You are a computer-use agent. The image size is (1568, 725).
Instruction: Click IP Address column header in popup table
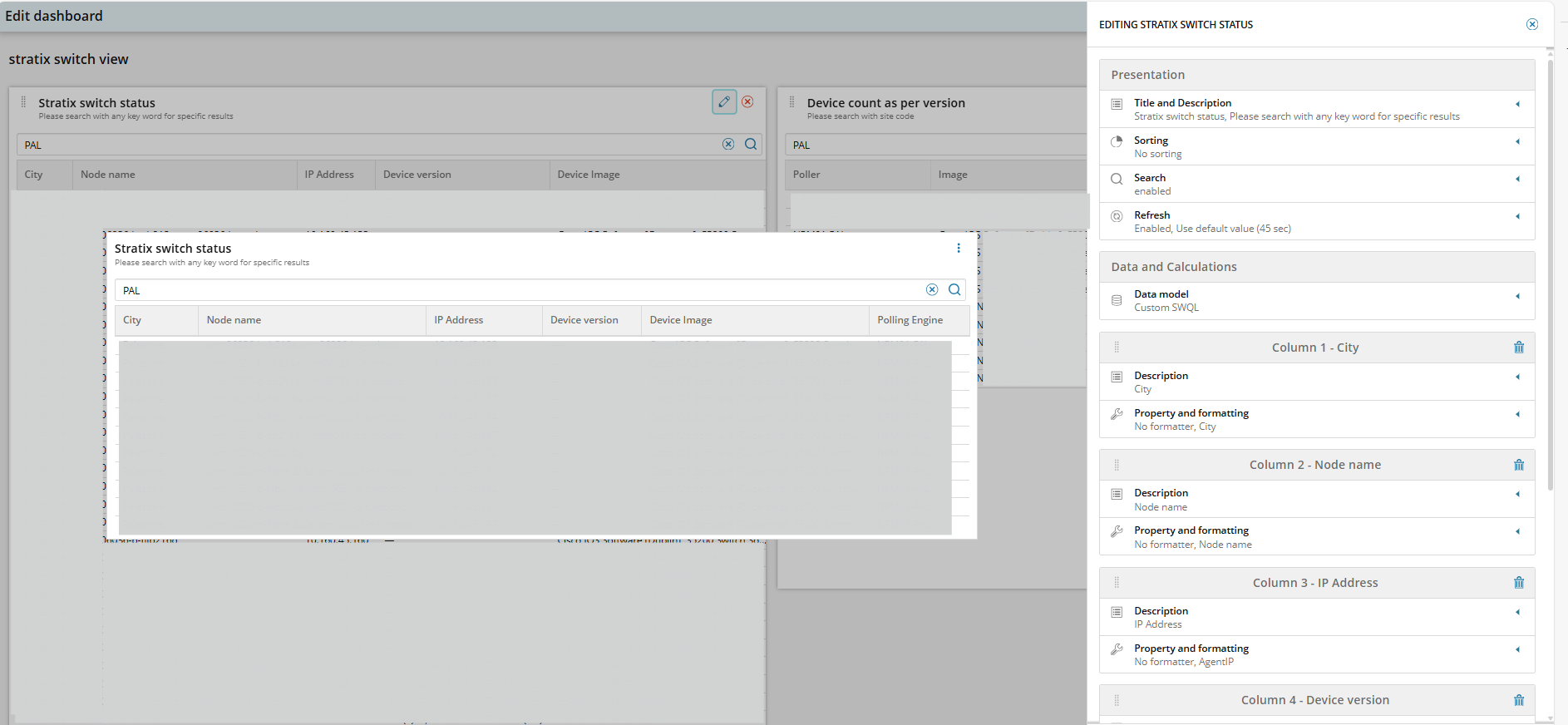tap(484, 320)
